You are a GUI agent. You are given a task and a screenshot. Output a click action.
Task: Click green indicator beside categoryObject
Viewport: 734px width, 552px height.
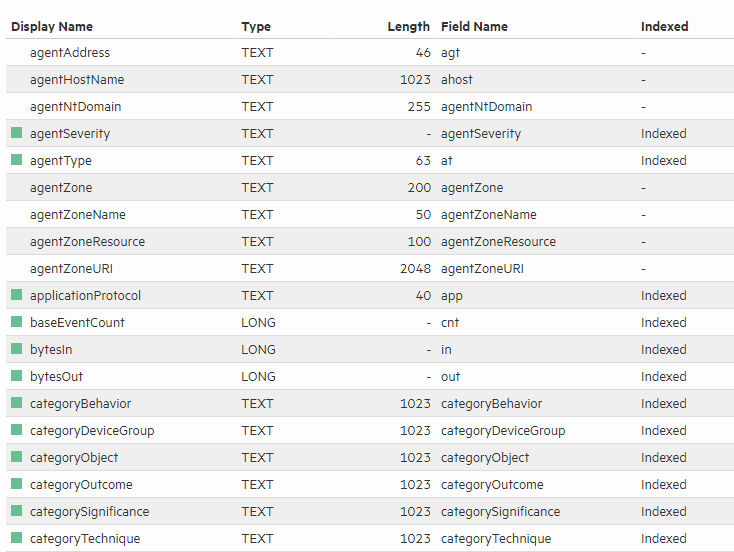(16, 457)
